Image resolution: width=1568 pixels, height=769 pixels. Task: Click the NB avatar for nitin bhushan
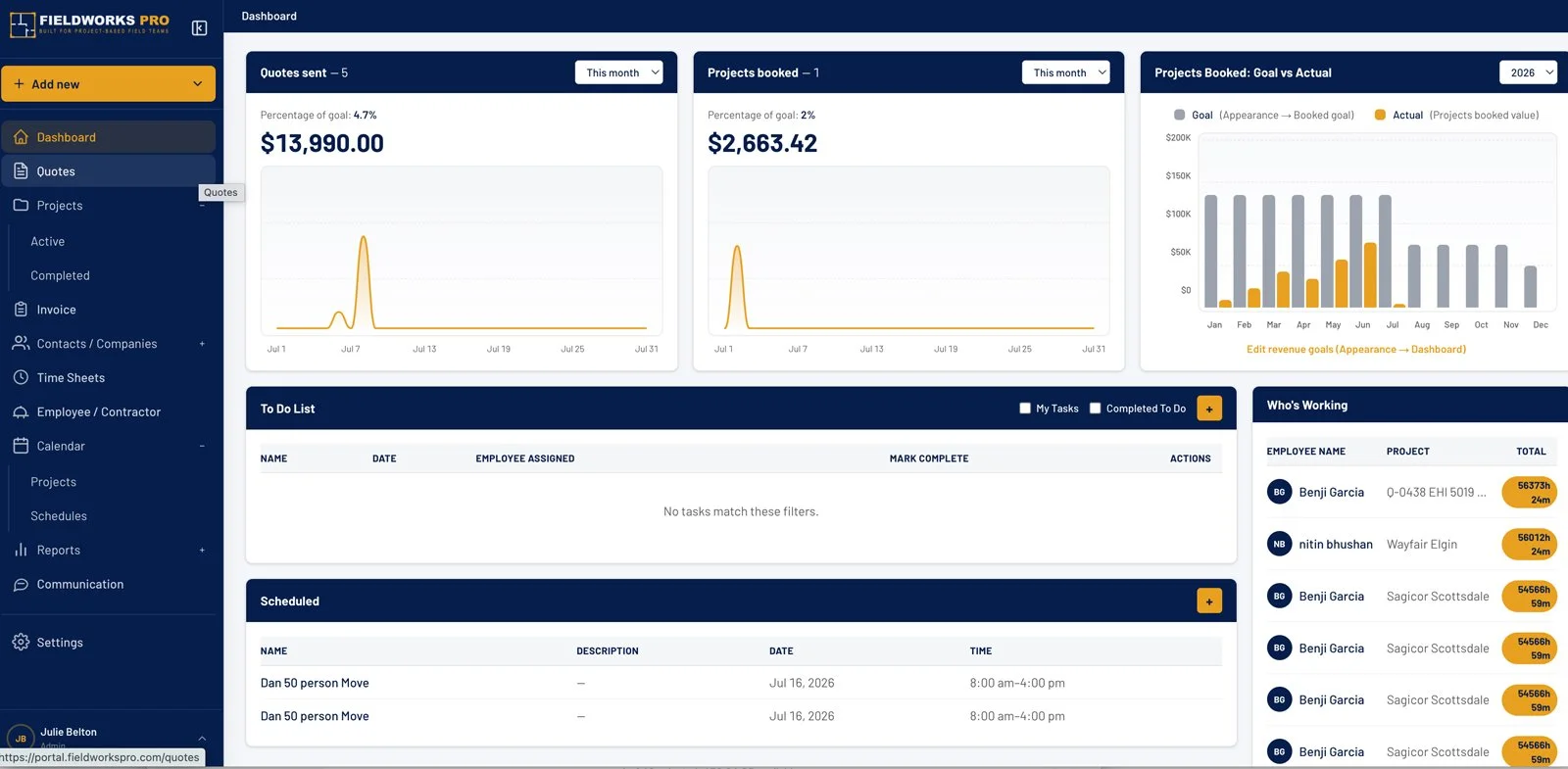click(x=1279, y=544)
